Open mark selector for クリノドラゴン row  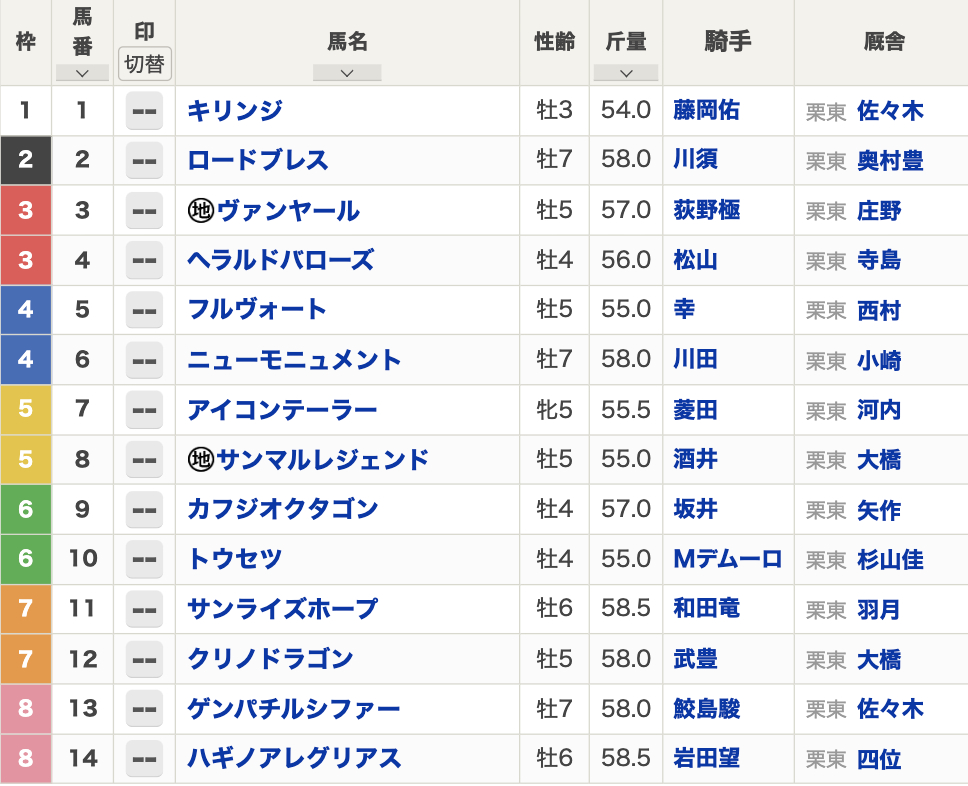click(144, 659)
